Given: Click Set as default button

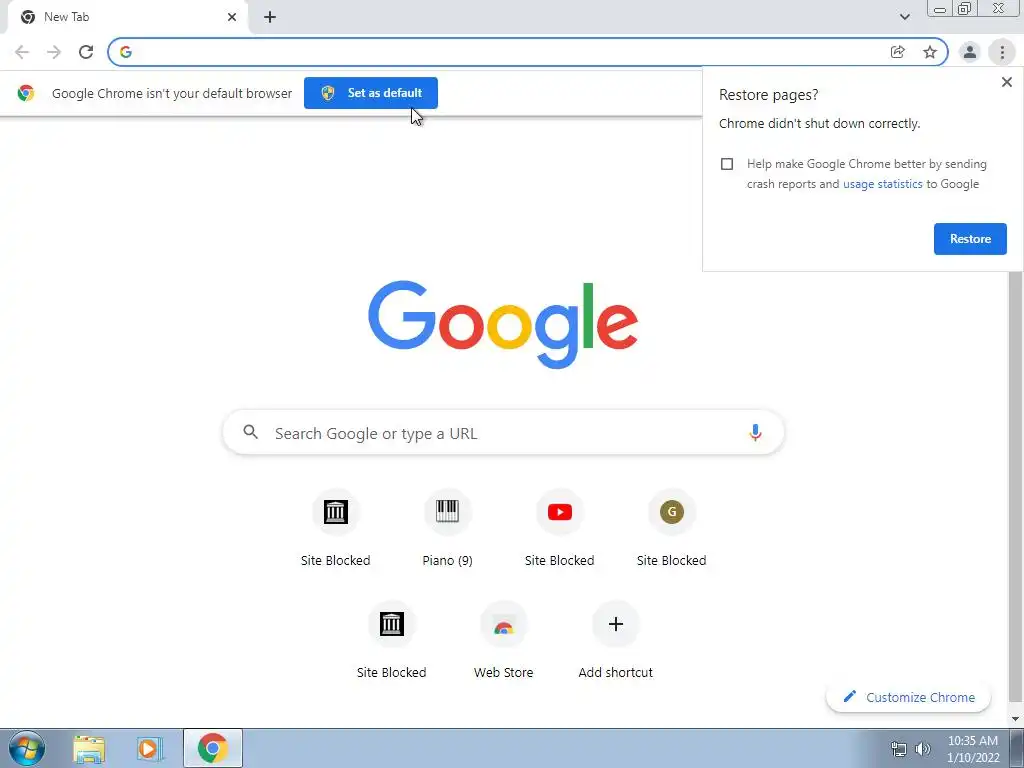Looking at the screenshot, I should tap(371, 93).
